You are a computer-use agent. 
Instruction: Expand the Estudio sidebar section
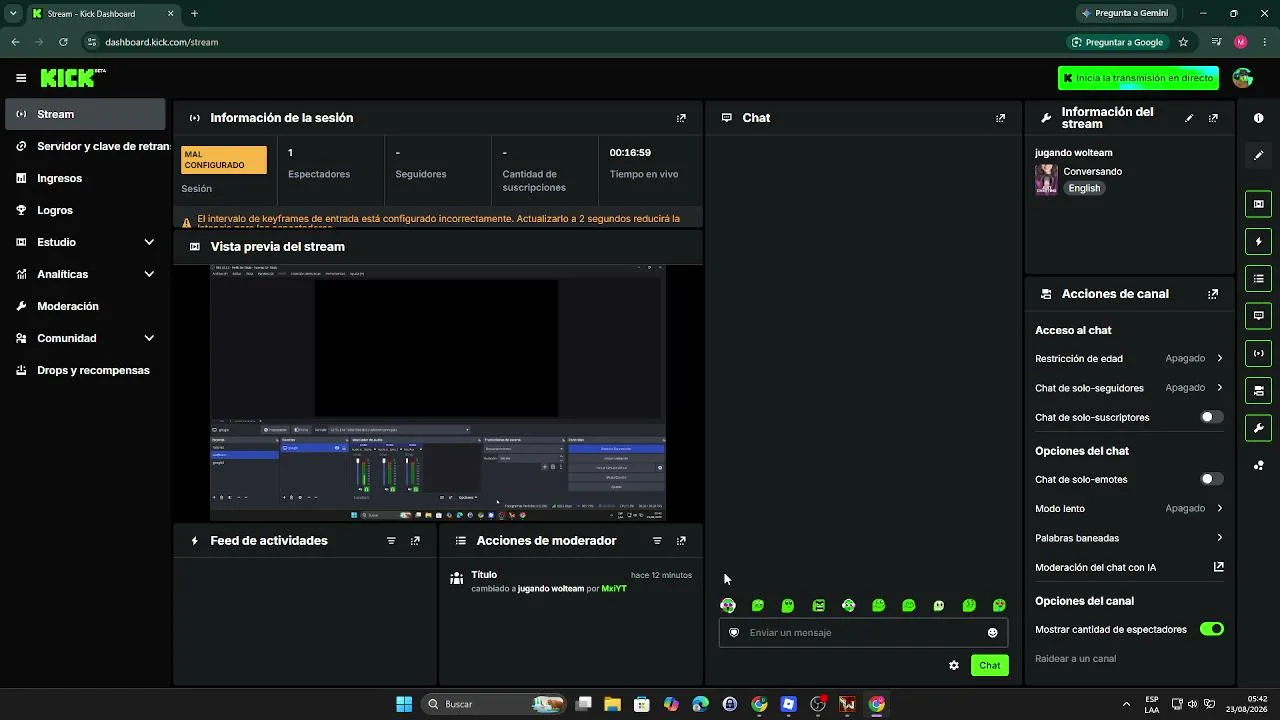(149, 242)
